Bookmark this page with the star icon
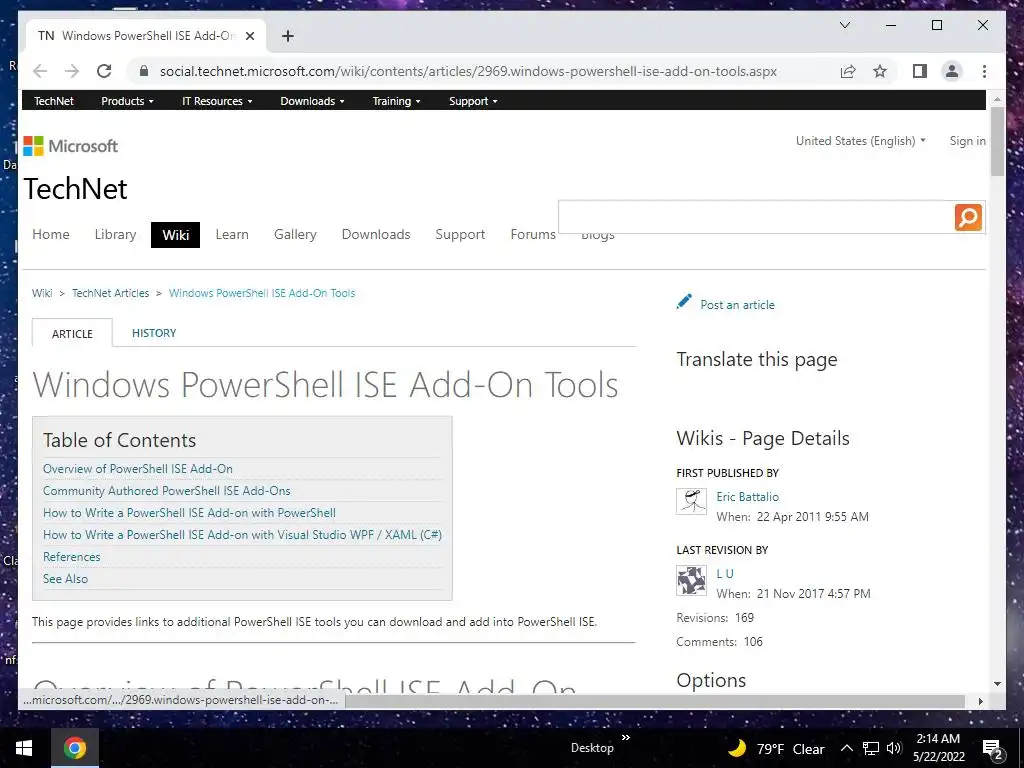 880,71
